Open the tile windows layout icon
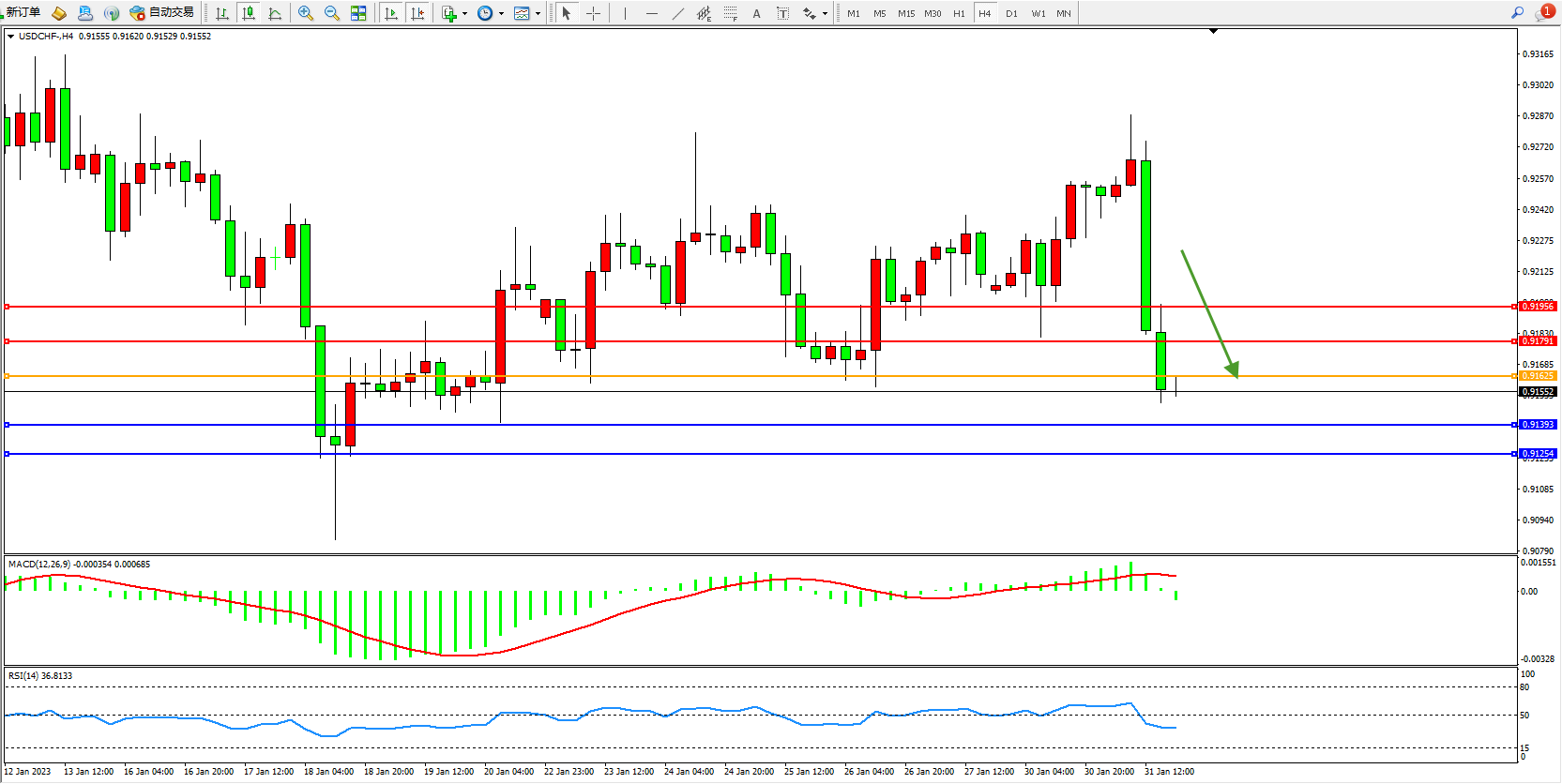 [358, 13]
